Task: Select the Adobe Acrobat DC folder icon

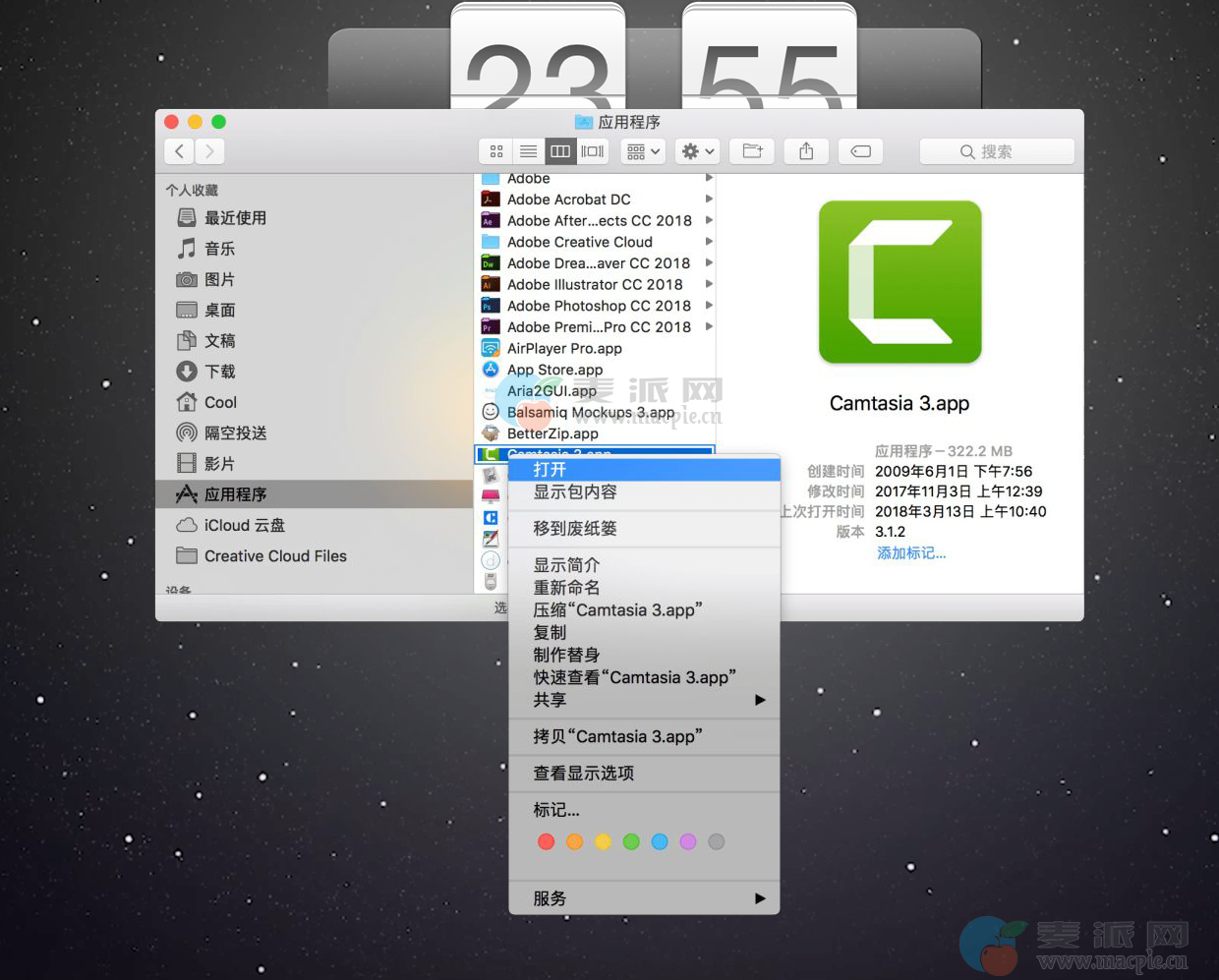Action: click(x=491, y=199)
